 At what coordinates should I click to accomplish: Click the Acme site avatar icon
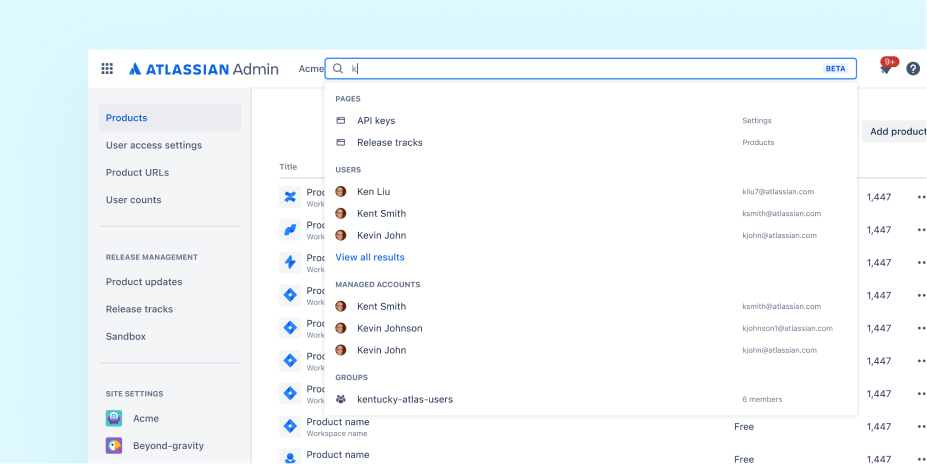(114, 418)
